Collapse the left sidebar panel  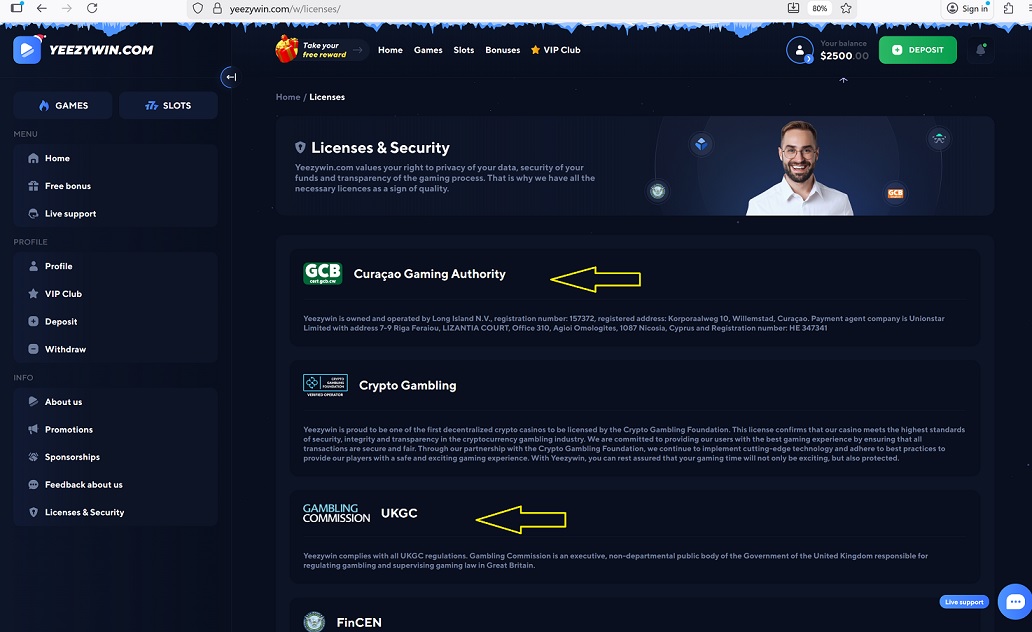(x=230, y=77)
